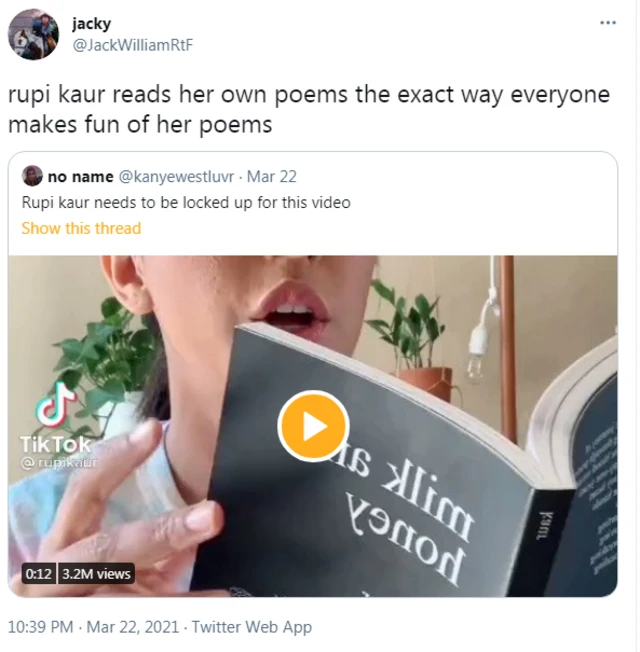Open the @JackWilliamRtF handle
Viewport: 640px width, 652px height.
(133, 45)
